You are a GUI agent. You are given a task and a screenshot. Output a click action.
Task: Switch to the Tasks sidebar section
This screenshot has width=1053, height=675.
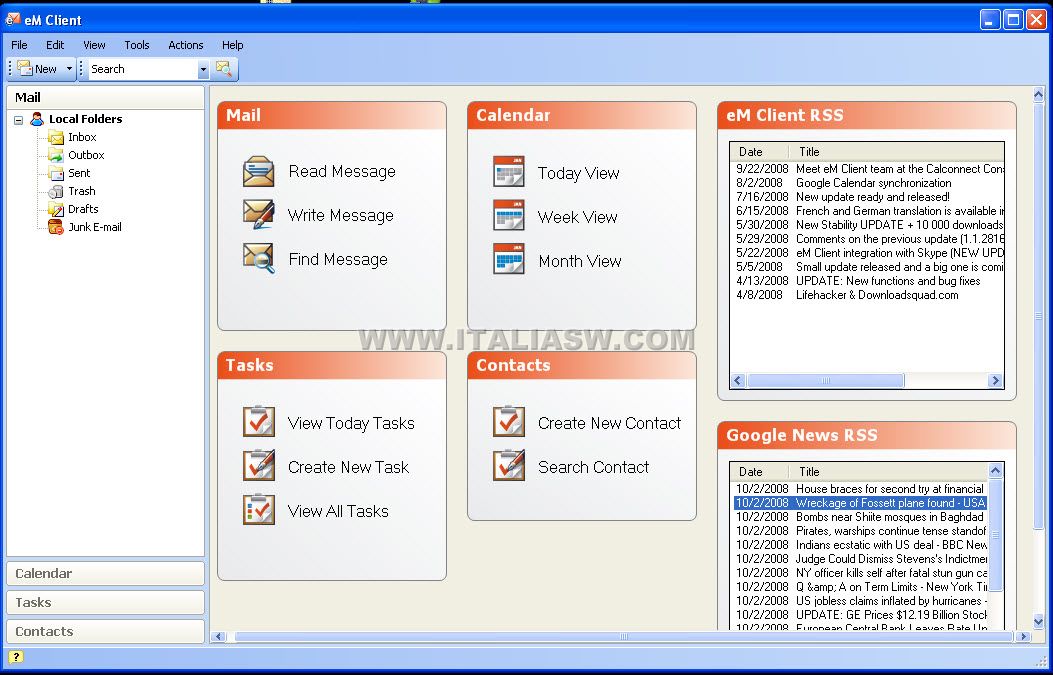pos(105,602)
